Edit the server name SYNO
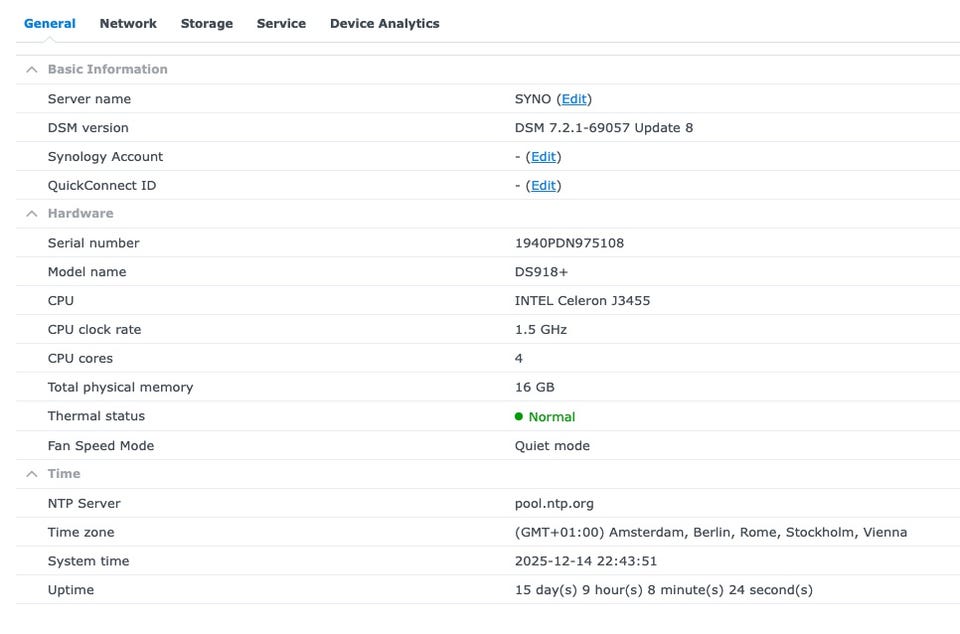This screenshot has width=960, height=634. point(574,99)
